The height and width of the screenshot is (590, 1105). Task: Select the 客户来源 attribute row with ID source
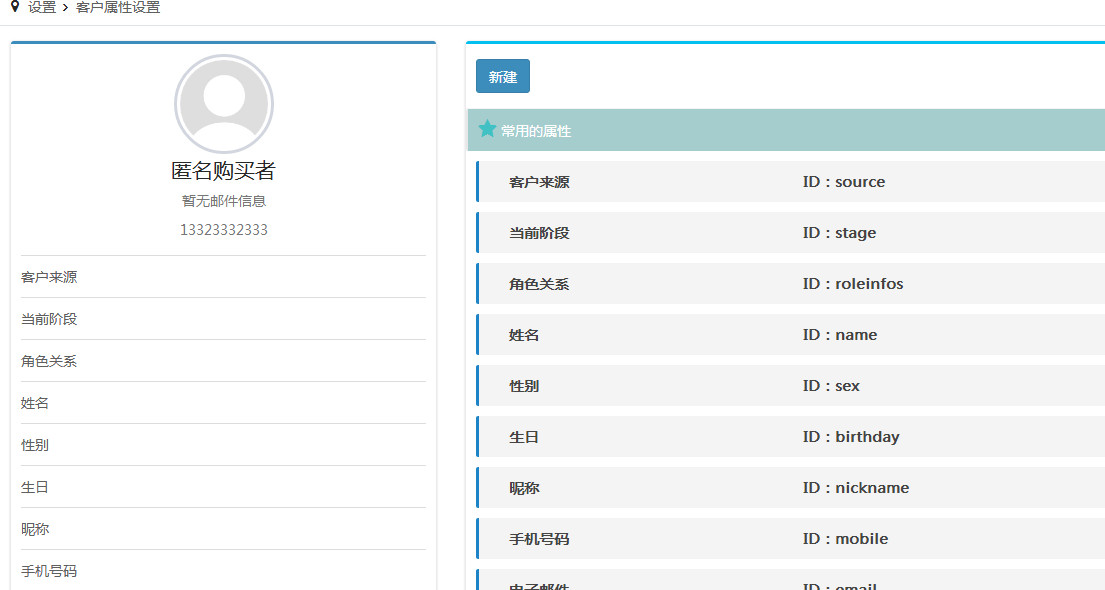(790, 182)
